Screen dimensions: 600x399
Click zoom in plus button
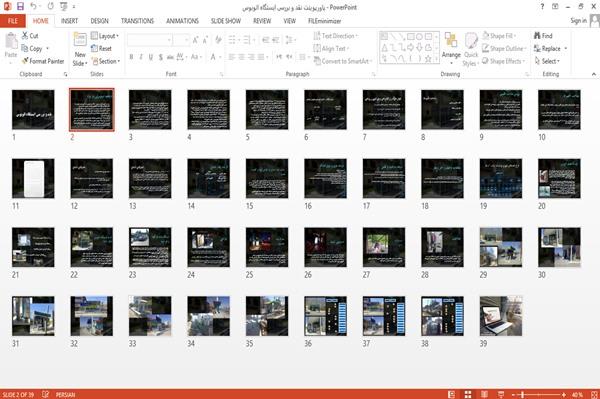tap(564, 394)
